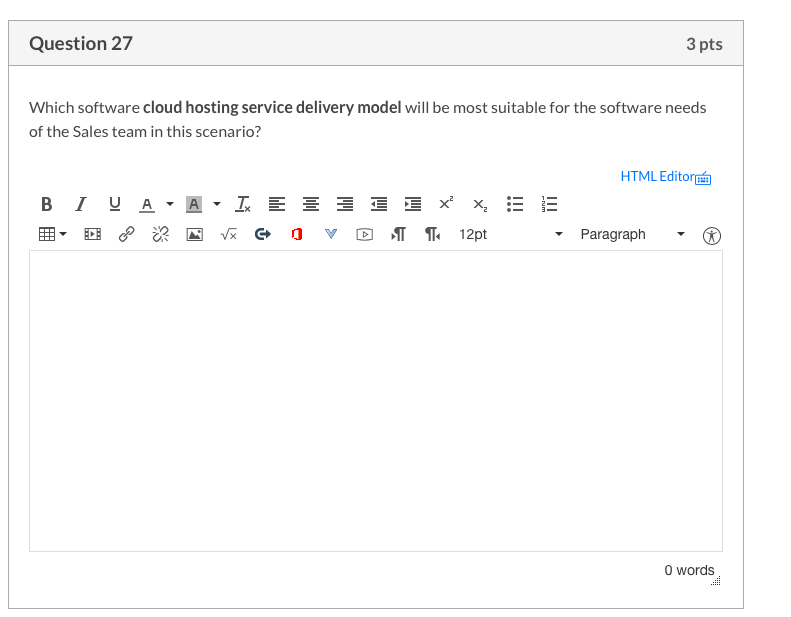Apply background highlight color
Viewport: 791px width, 617px height.
[194, 204]
